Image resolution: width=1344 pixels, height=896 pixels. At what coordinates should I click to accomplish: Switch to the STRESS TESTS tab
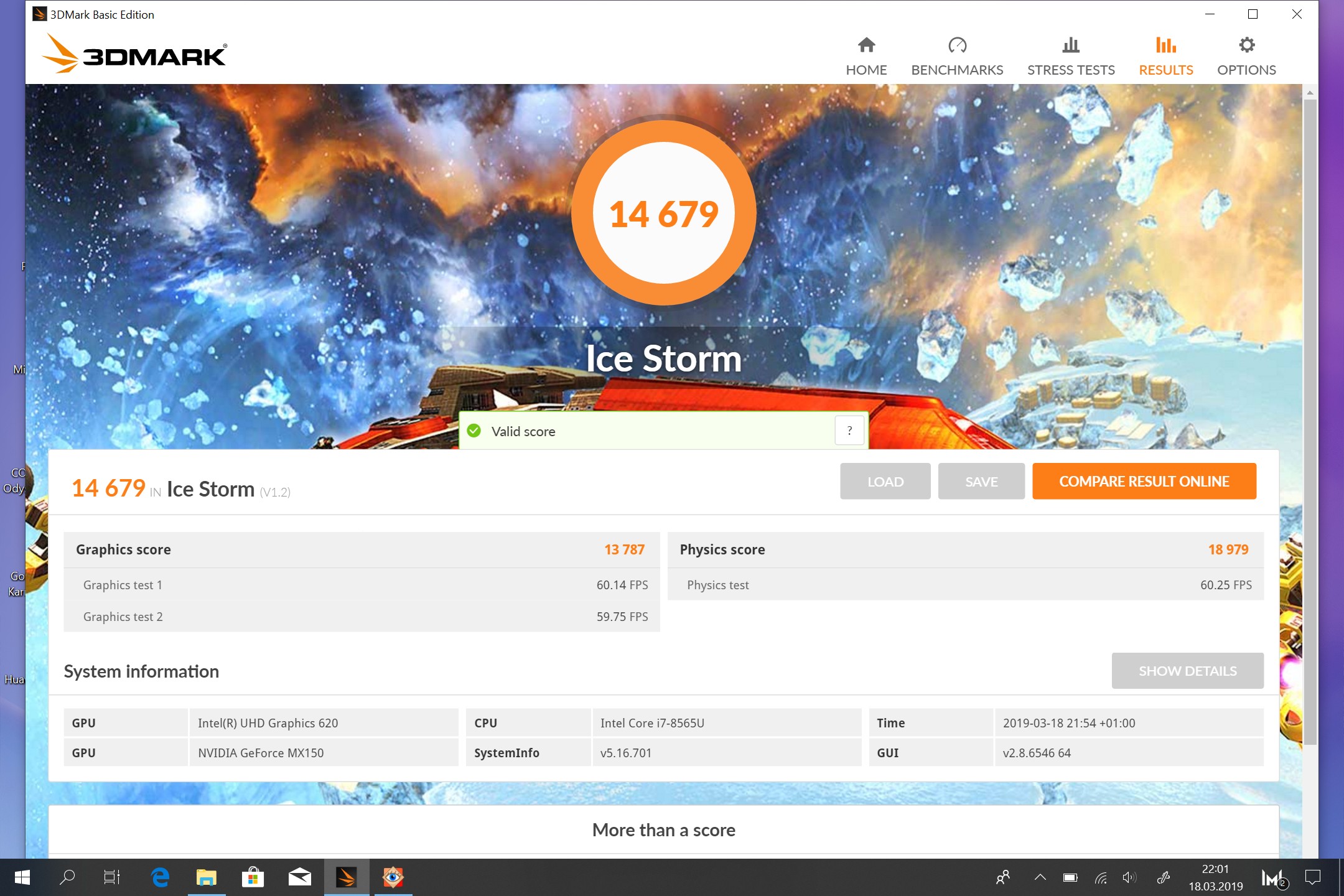(x=1071, y=56)
